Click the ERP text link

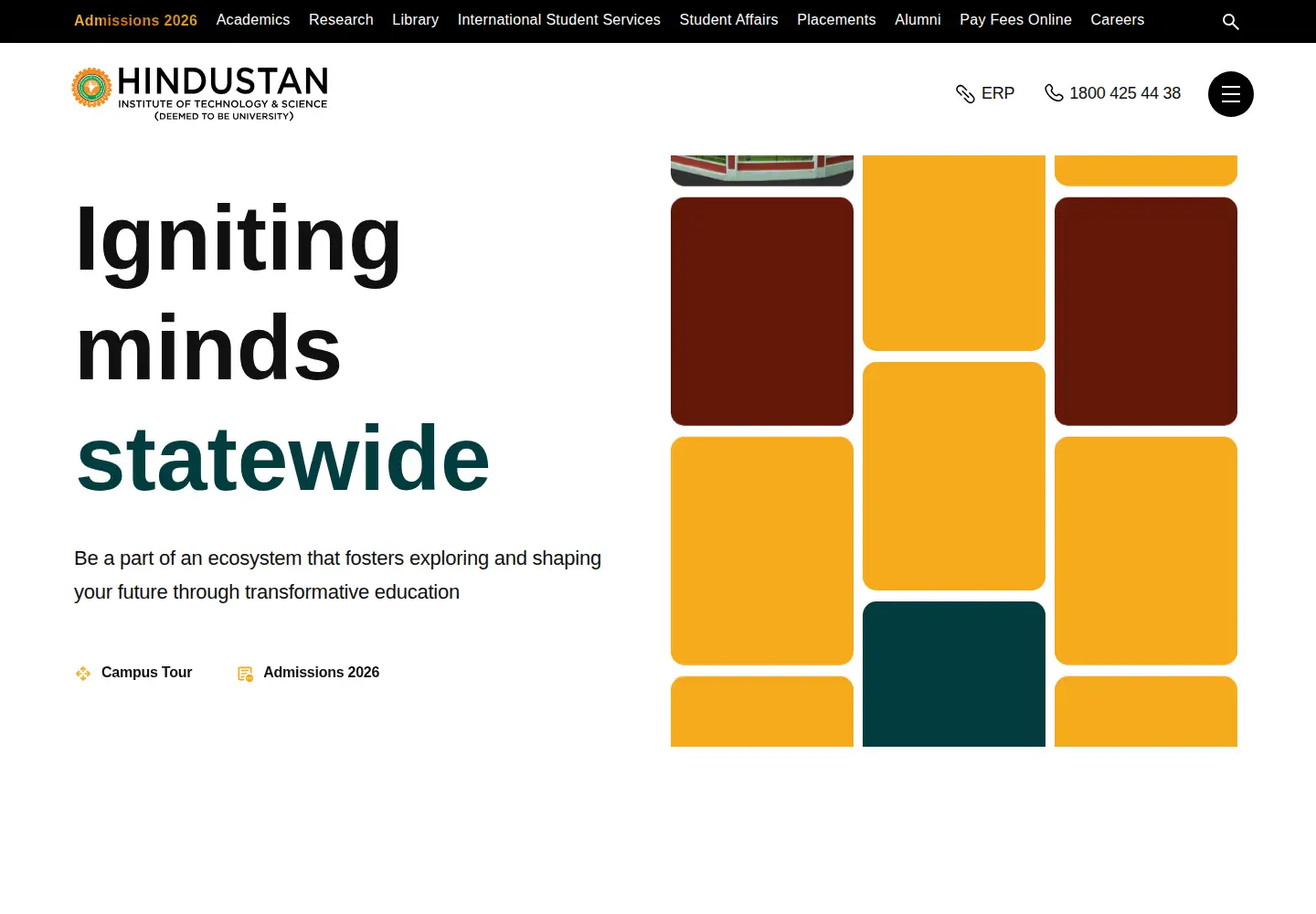point(998,93)
